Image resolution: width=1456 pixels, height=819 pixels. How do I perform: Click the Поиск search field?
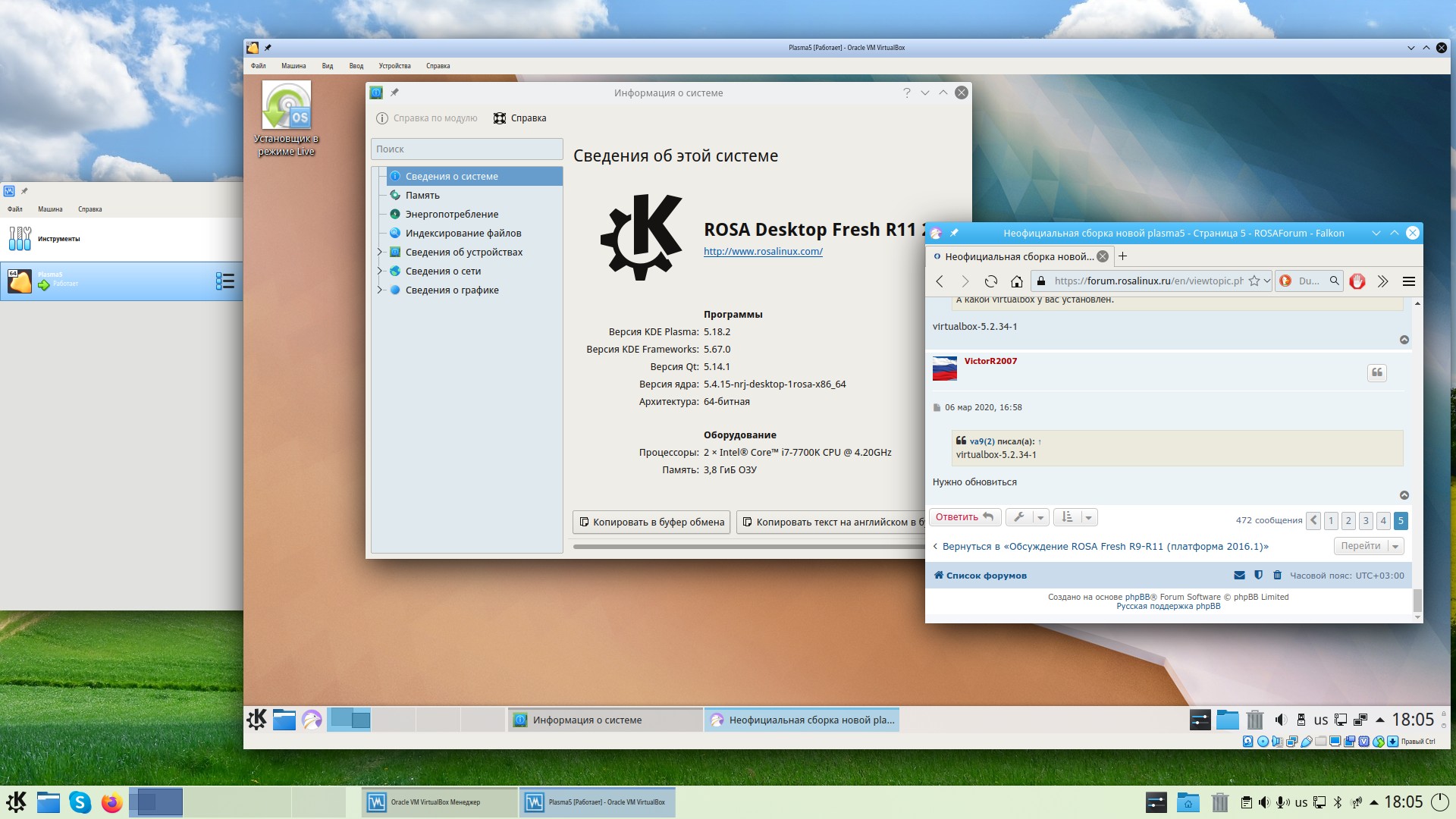click(x=466, y=149)
